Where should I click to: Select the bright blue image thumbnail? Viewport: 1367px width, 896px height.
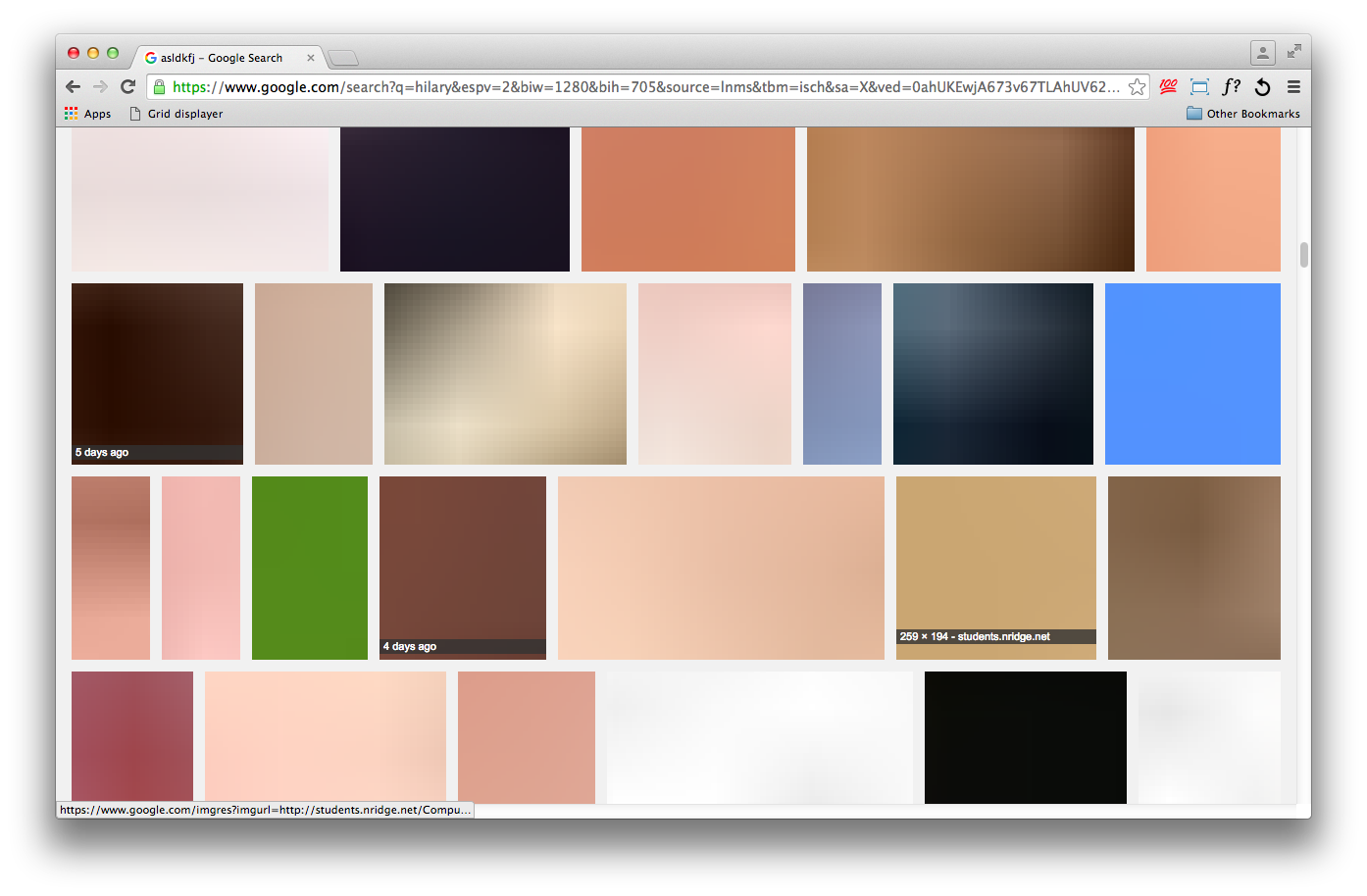(1192, 373)
